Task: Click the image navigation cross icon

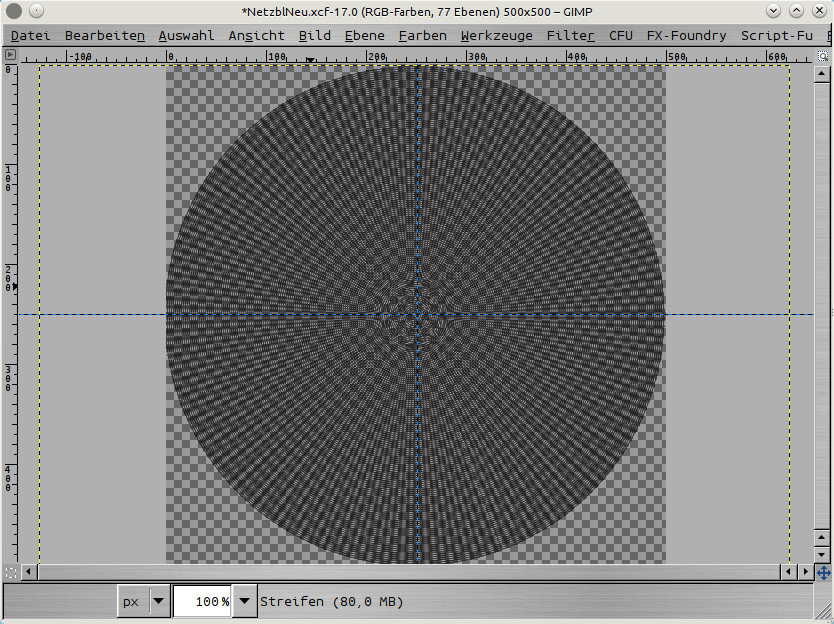Action: pyautogui.click(x=823, y=572)
